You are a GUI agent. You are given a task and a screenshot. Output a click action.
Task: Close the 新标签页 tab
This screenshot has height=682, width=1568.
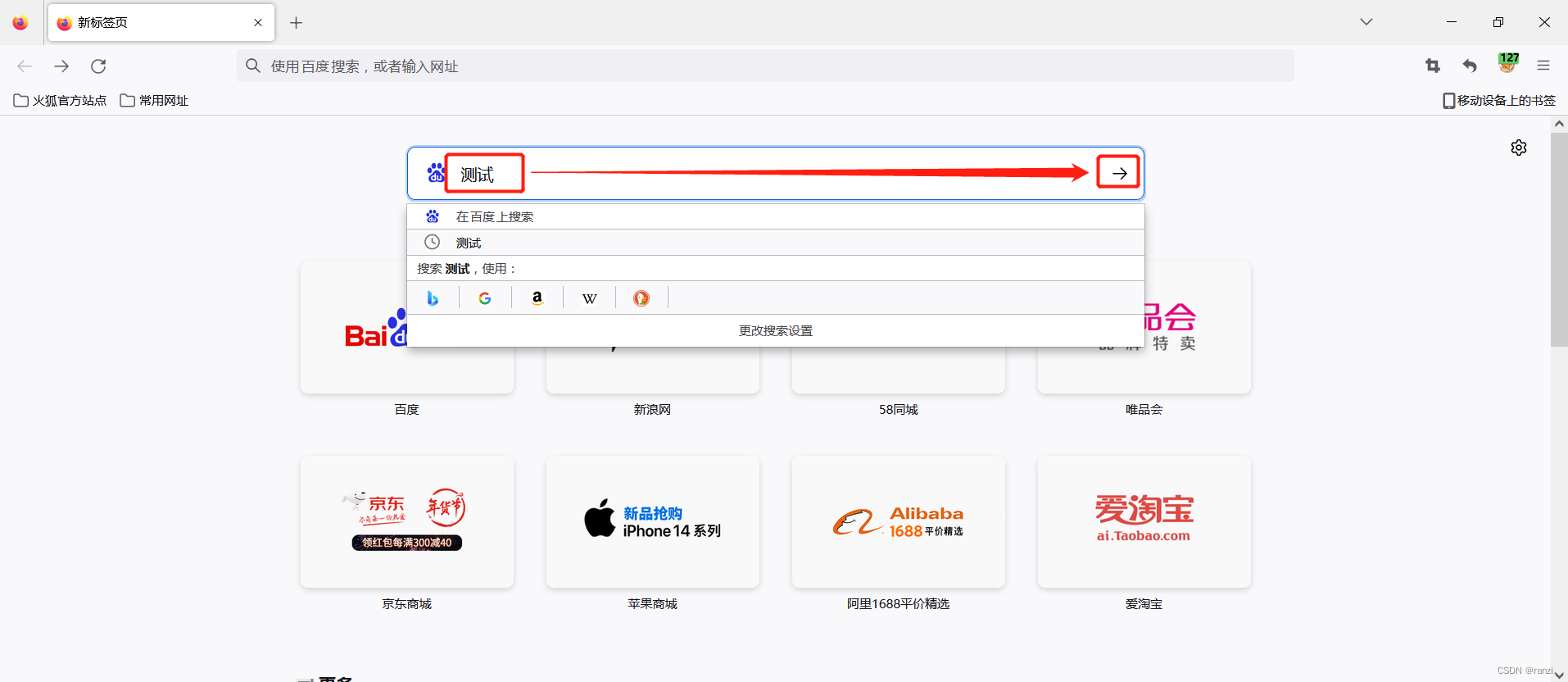point(258,22)
